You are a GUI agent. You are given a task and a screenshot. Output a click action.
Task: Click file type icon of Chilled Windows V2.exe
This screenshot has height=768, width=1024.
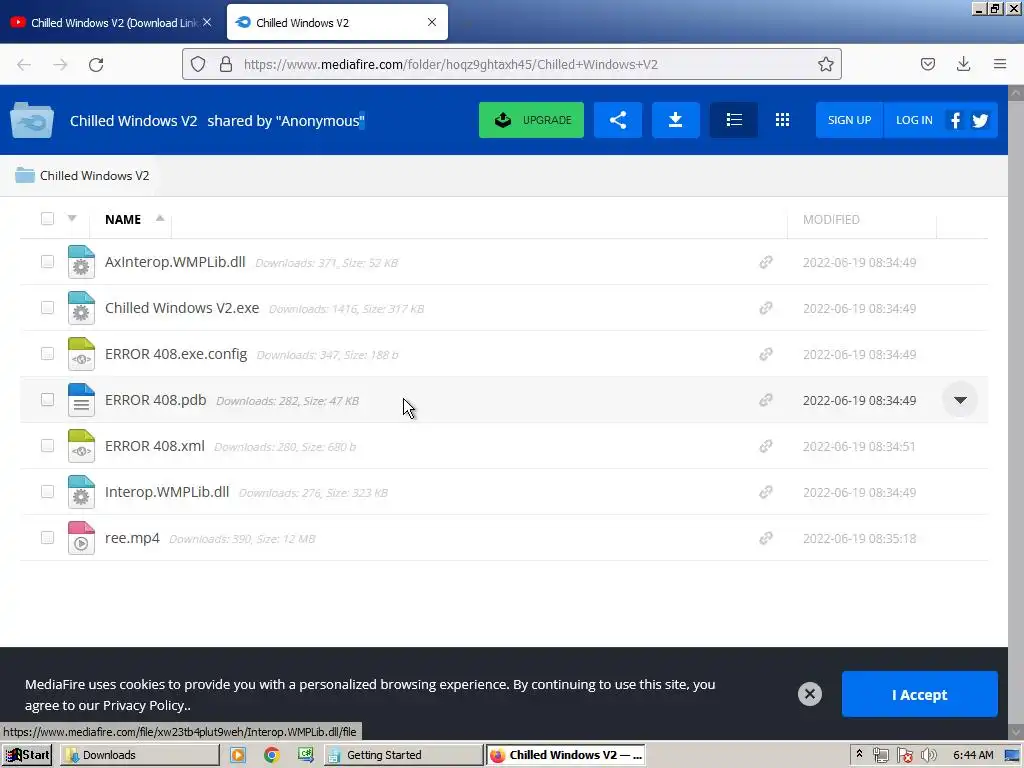pos(81,308)
